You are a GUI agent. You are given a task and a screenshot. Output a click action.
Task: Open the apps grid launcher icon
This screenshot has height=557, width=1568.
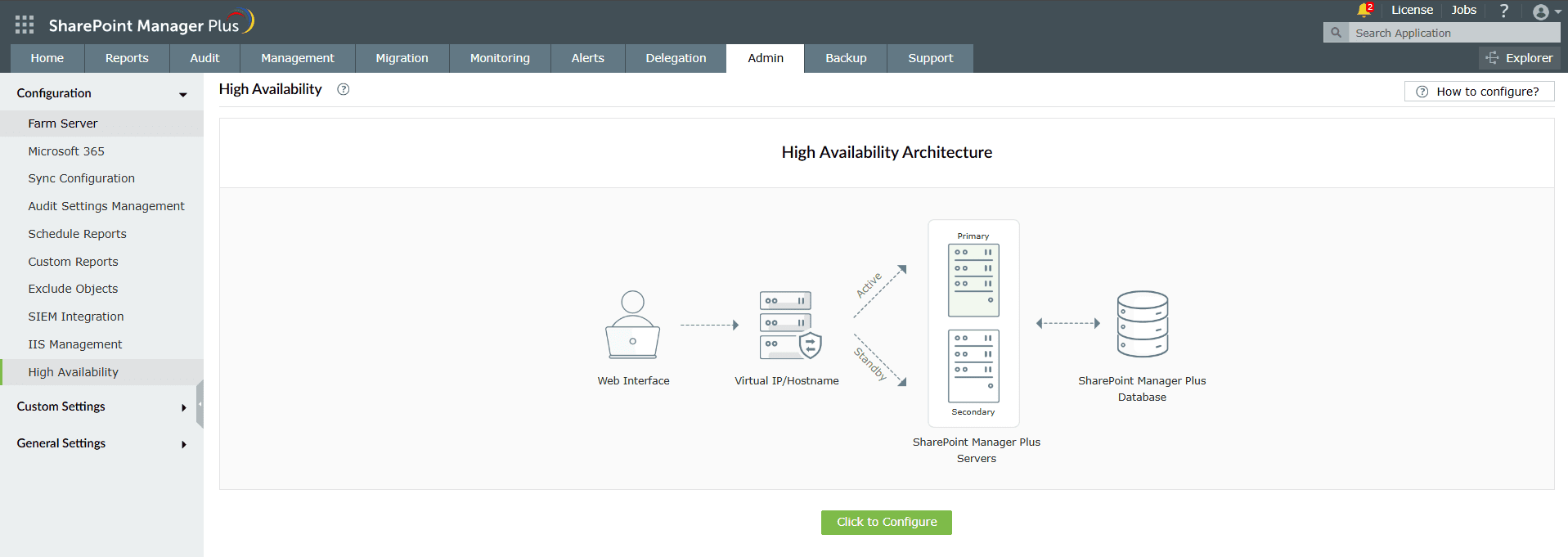click(25, 25)
